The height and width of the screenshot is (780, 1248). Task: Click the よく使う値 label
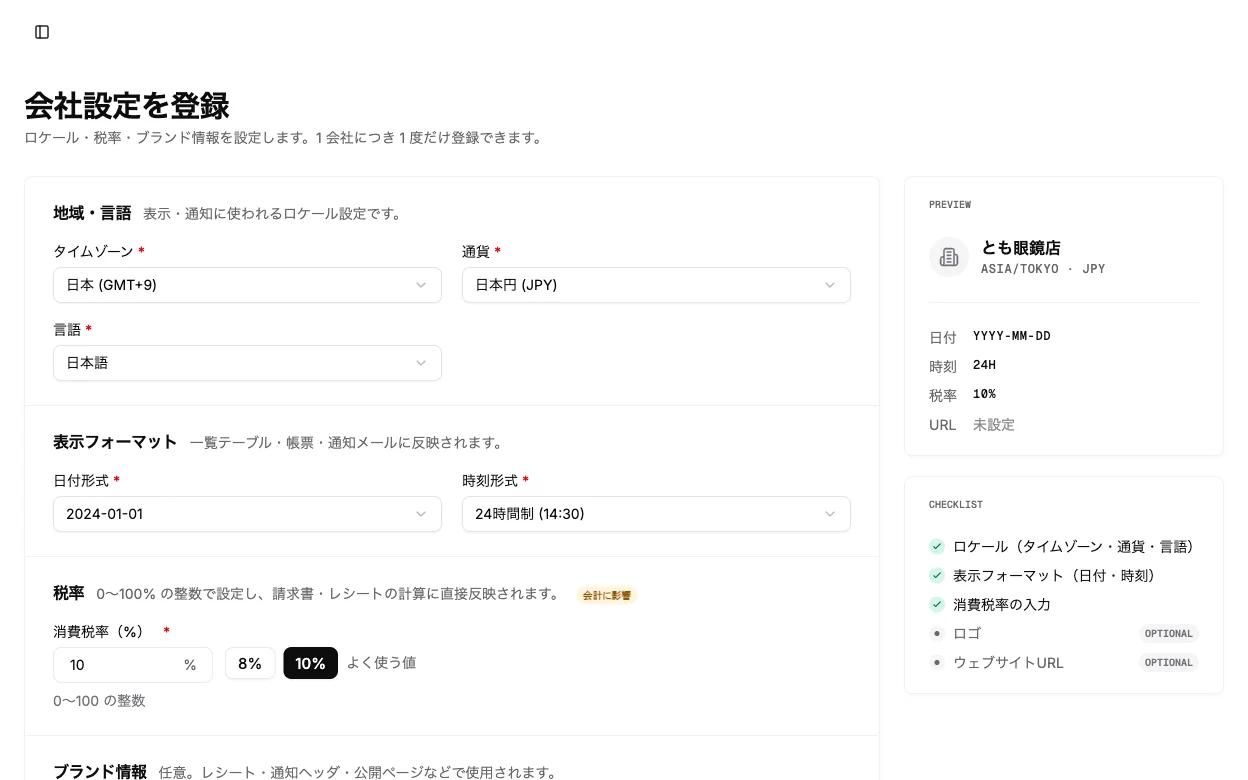382,662
